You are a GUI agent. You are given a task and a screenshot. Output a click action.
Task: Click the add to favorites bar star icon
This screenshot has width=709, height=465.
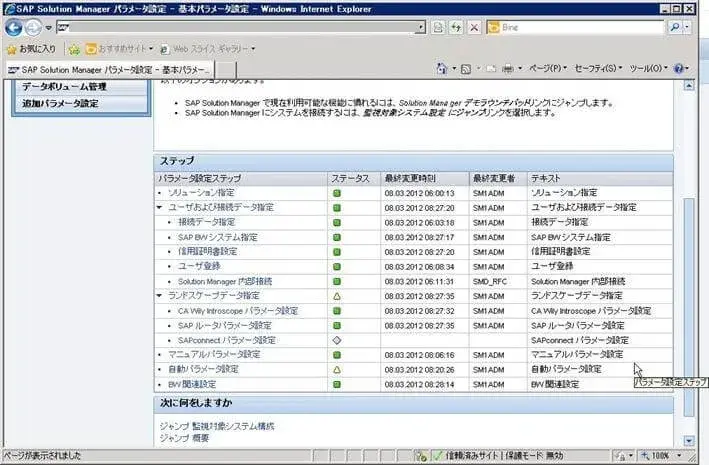point(74,49)
